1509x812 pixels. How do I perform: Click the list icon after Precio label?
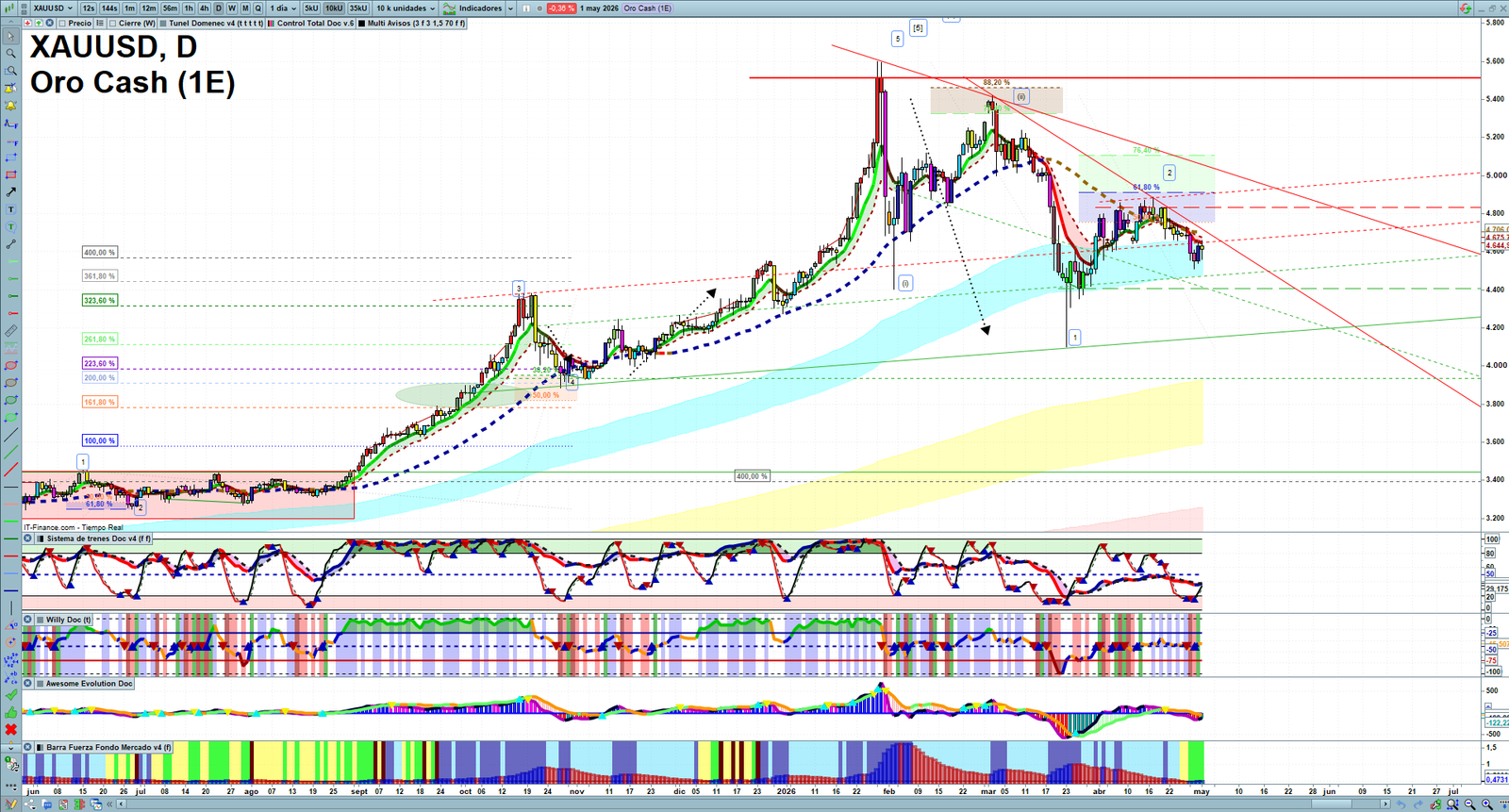click(x=100, y=23)
